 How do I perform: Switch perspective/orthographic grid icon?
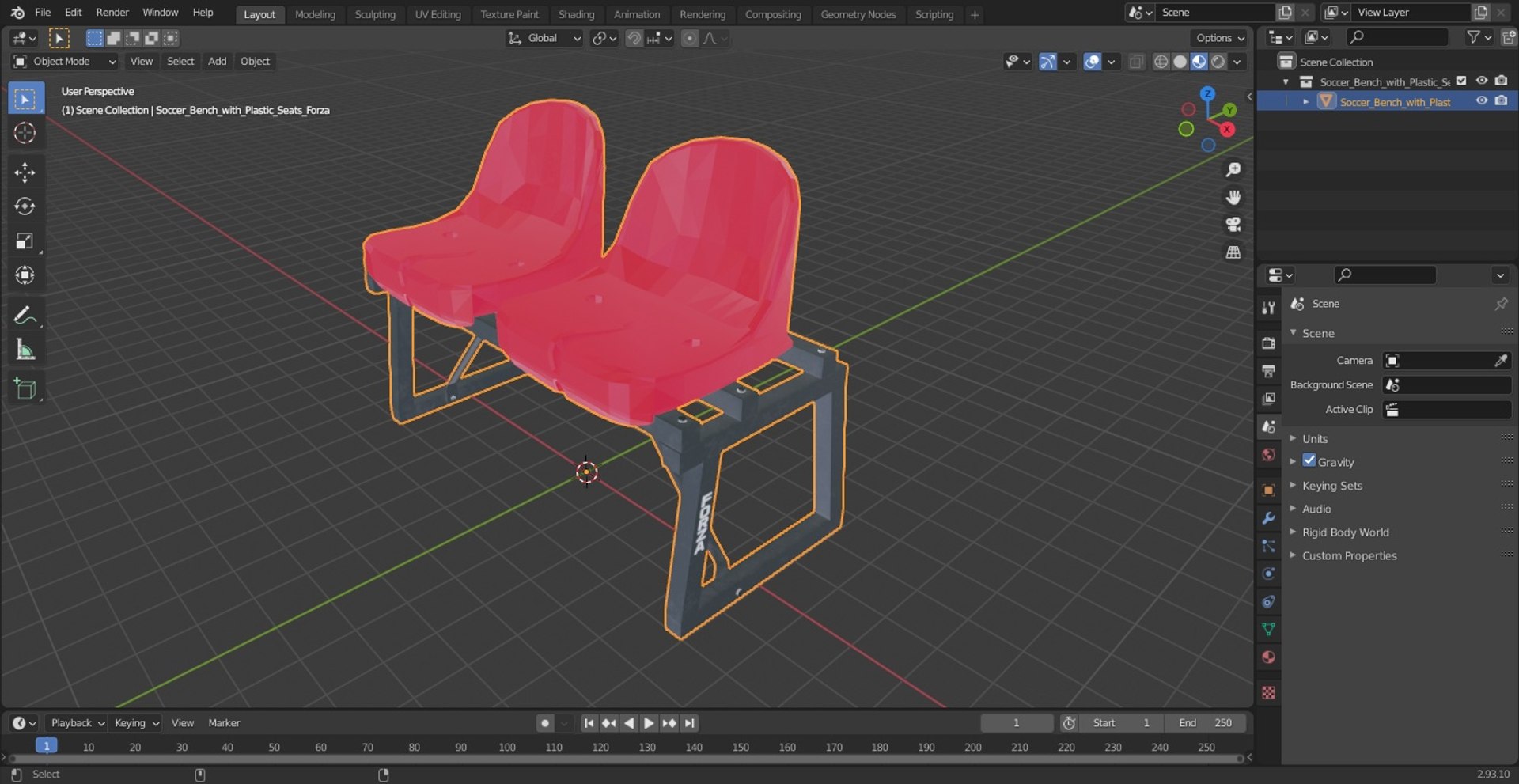(1233, 252)
